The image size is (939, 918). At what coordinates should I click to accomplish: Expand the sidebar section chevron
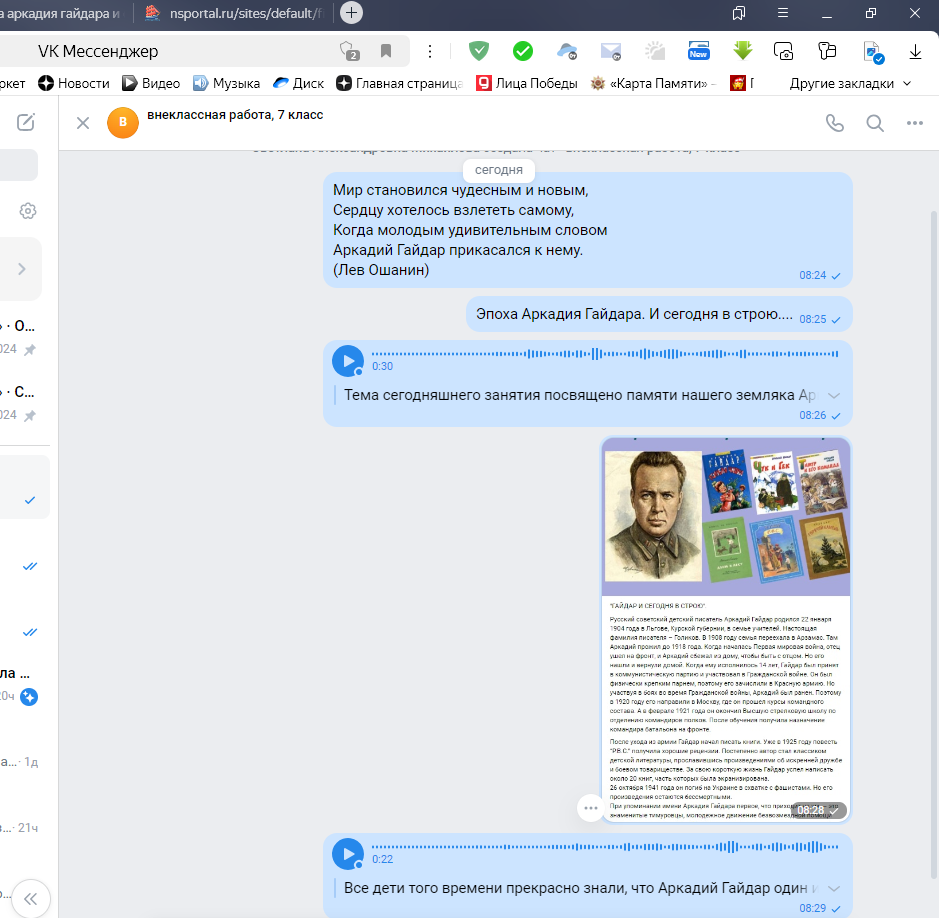coord(22,269)
